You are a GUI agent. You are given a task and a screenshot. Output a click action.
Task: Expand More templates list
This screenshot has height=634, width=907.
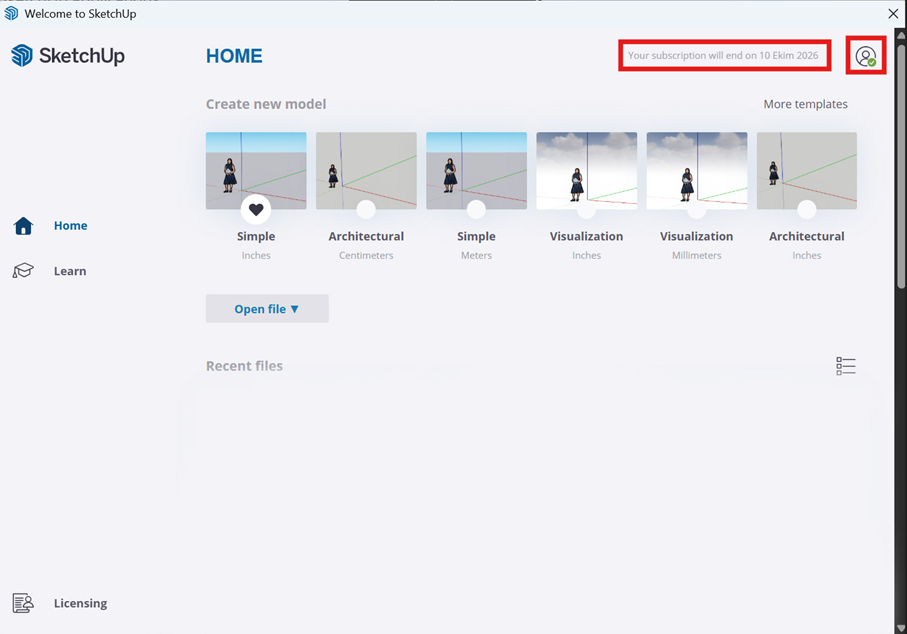pos(805,104)
